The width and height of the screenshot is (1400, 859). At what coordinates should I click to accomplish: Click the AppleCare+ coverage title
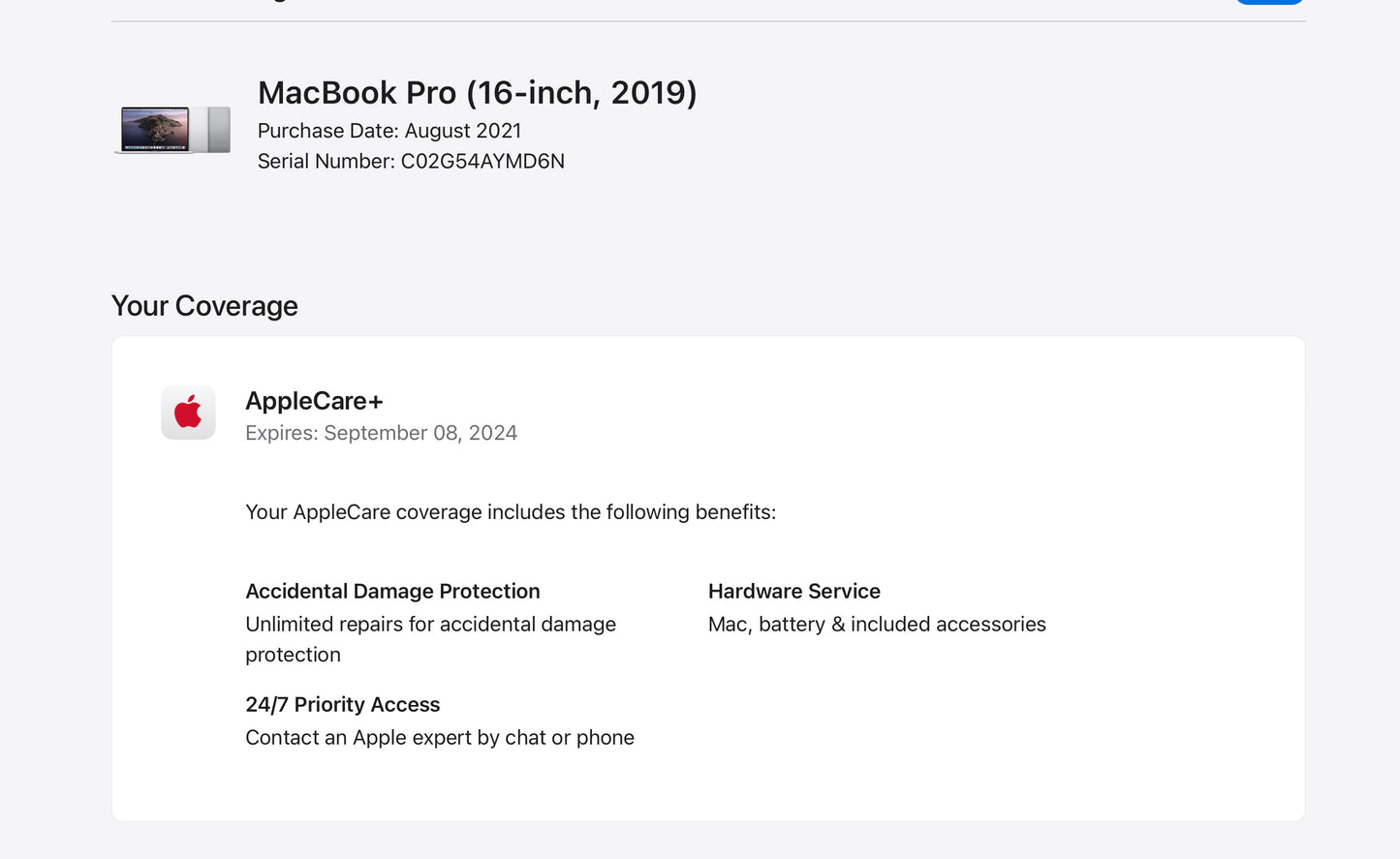(x=314, y=400)
